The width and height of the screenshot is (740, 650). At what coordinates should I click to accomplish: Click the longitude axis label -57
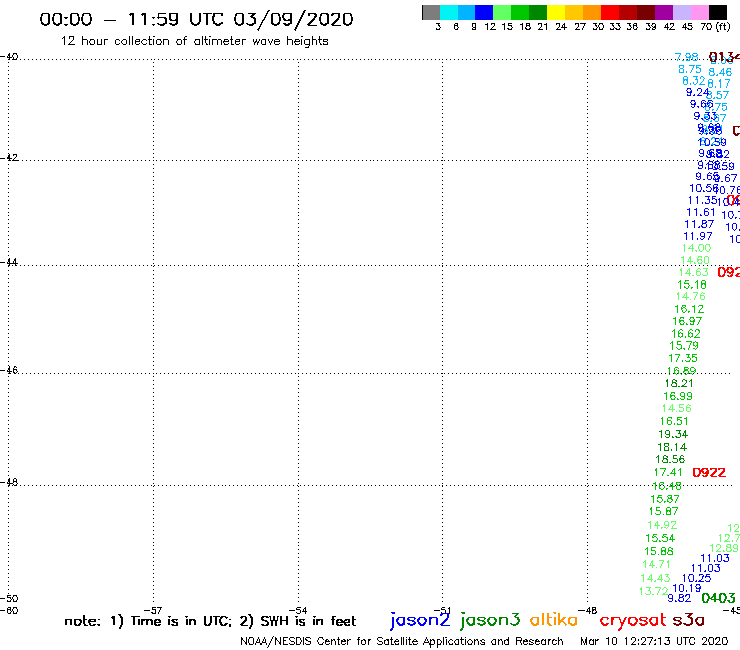tap(153, 610)
